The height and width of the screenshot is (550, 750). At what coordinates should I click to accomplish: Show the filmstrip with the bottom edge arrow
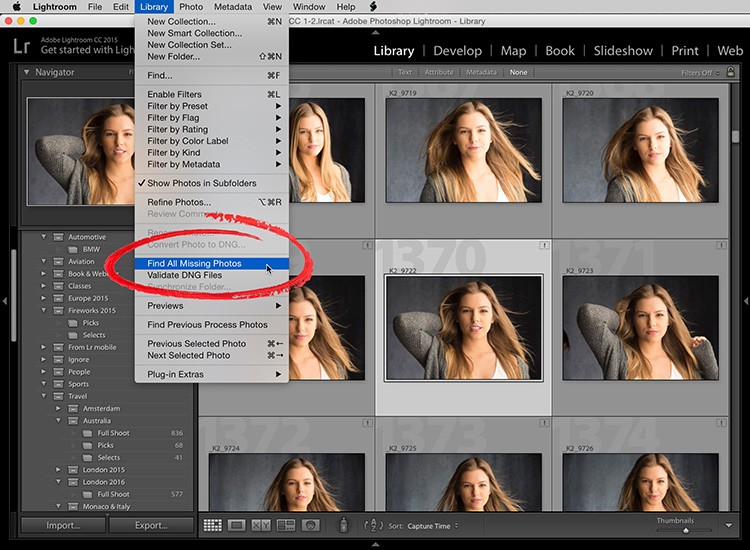tap(375, 544)
